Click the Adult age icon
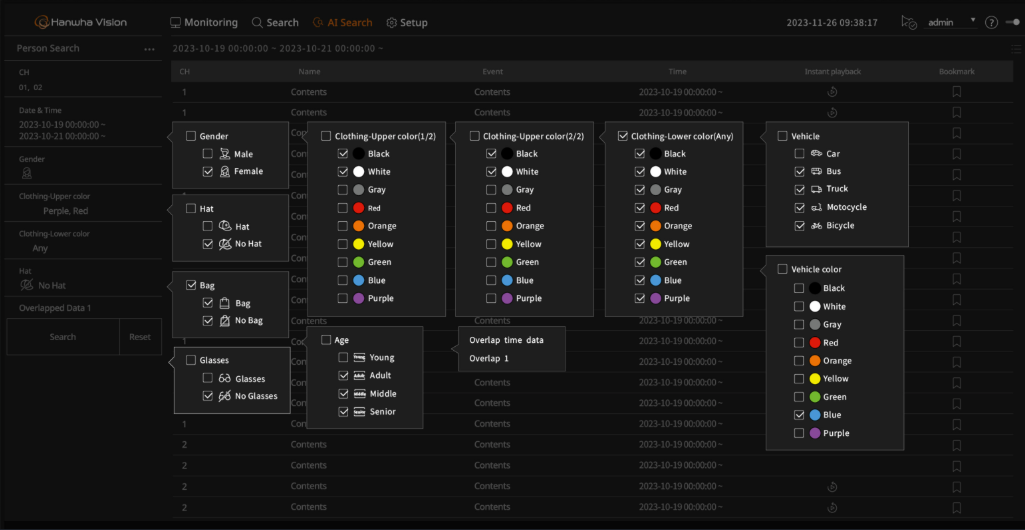The height and width of the screenshot is (530, 1025). tap(359, 376)
